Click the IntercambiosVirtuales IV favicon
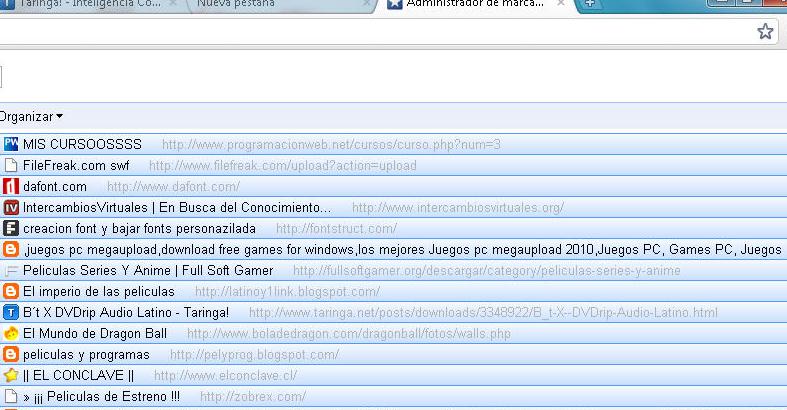The width and height of the screenshot is (787, 410). click(x=11, y=208)
